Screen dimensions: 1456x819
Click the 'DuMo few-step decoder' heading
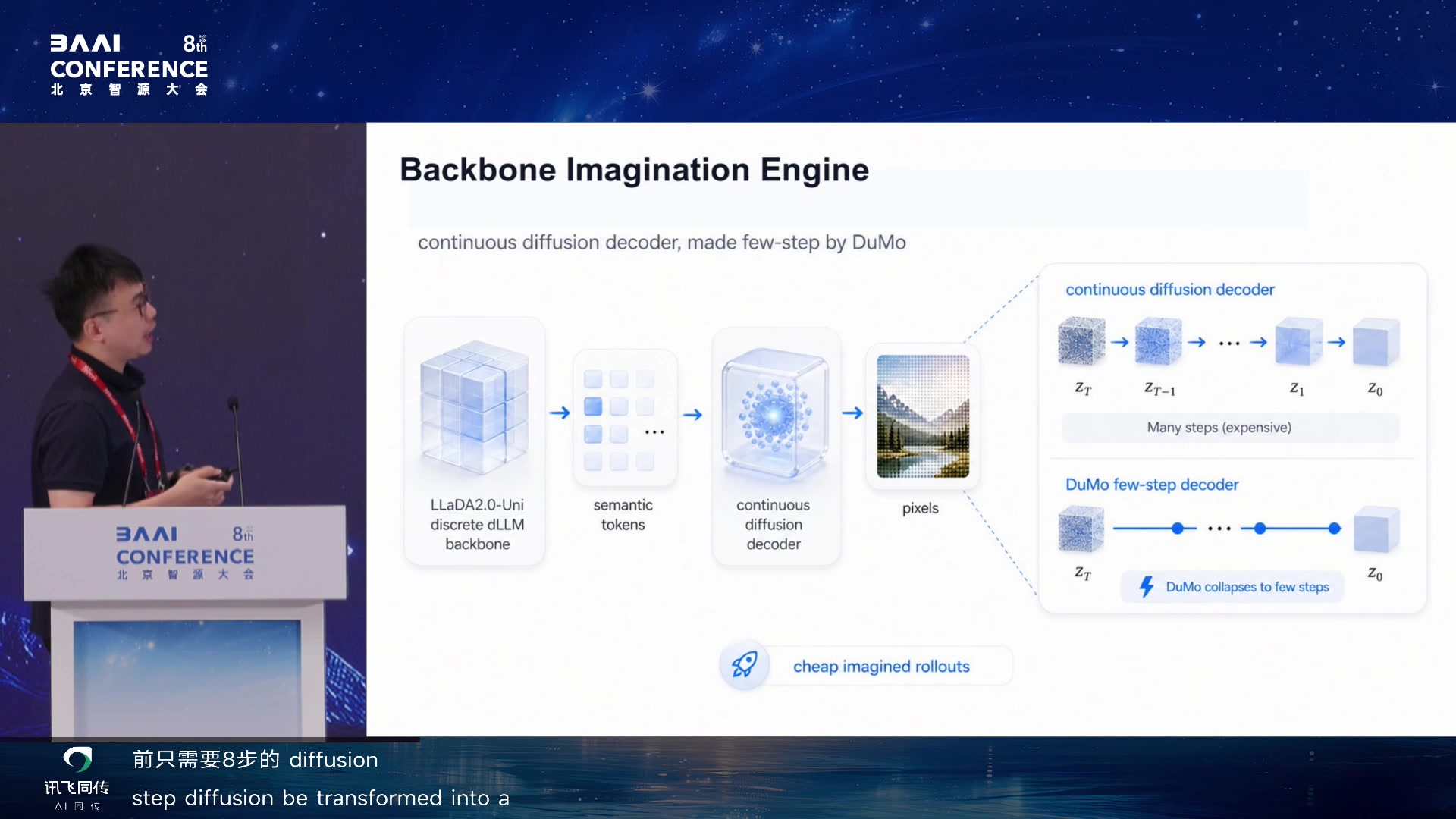(x=1151, y=485)
